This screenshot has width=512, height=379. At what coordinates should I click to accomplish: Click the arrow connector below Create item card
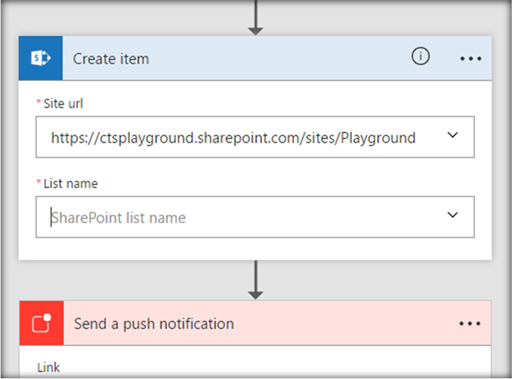tap(256, 280)
